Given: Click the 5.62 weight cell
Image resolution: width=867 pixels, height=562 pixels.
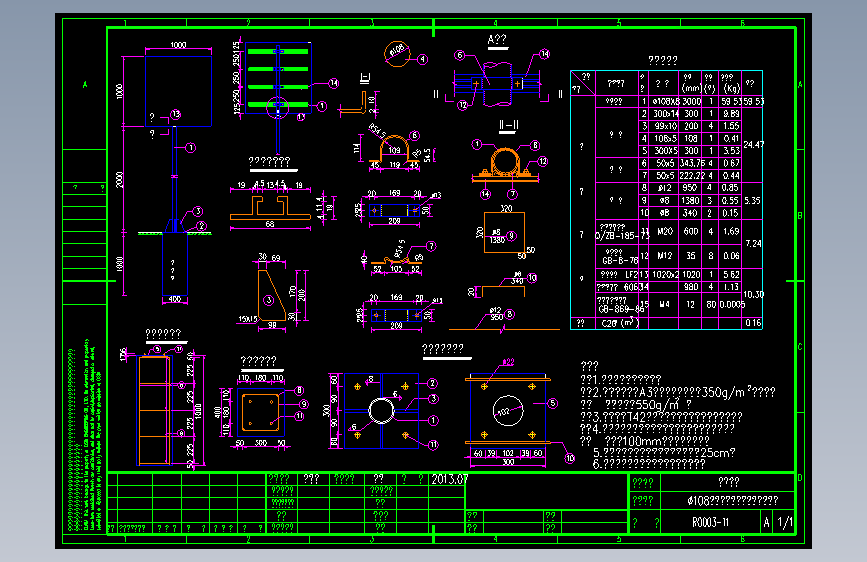Looking at the screenshot, I should click(731, 274).
